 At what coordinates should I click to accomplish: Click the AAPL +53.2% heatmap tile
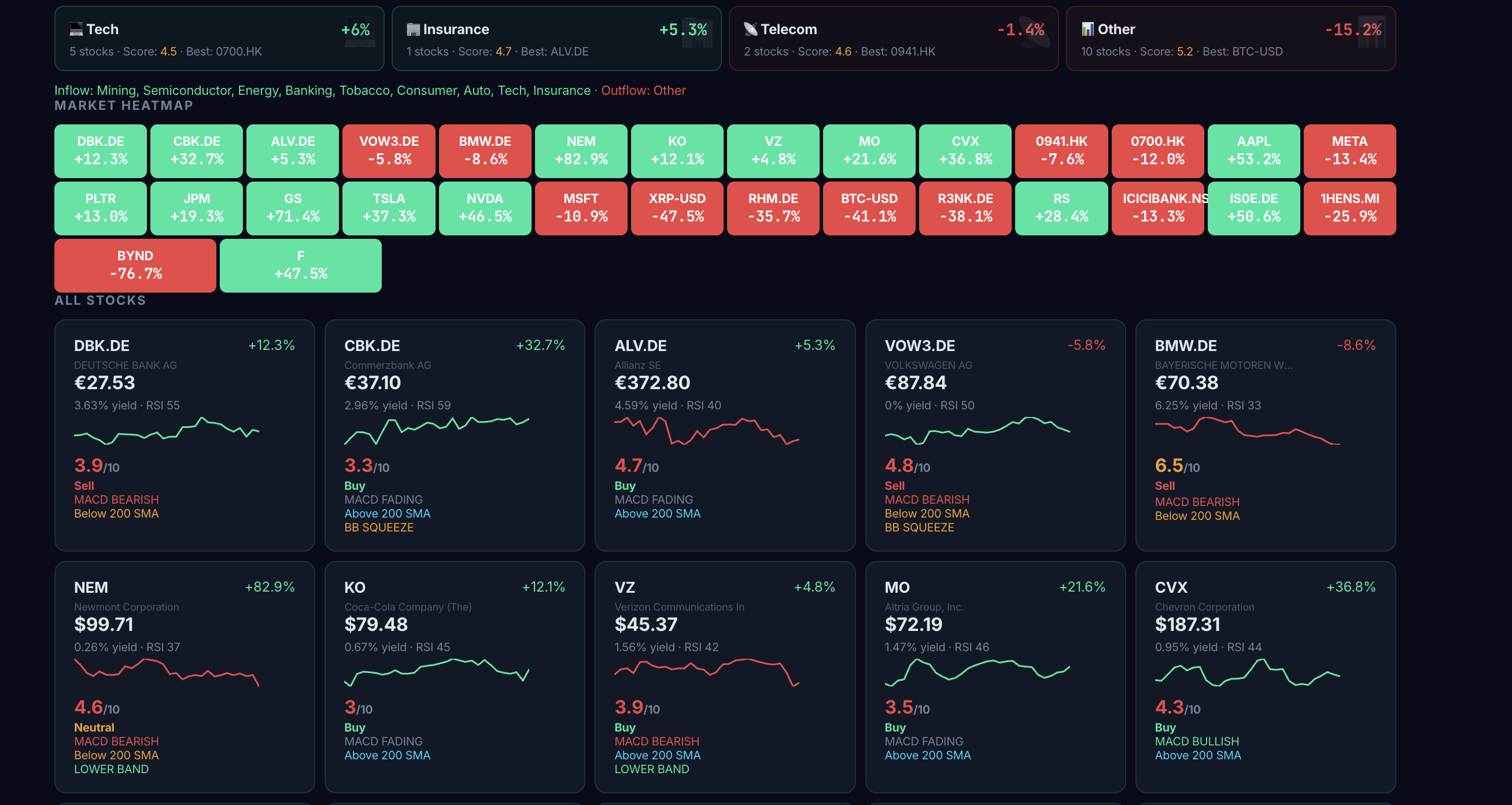click(x=1254, y=151)
